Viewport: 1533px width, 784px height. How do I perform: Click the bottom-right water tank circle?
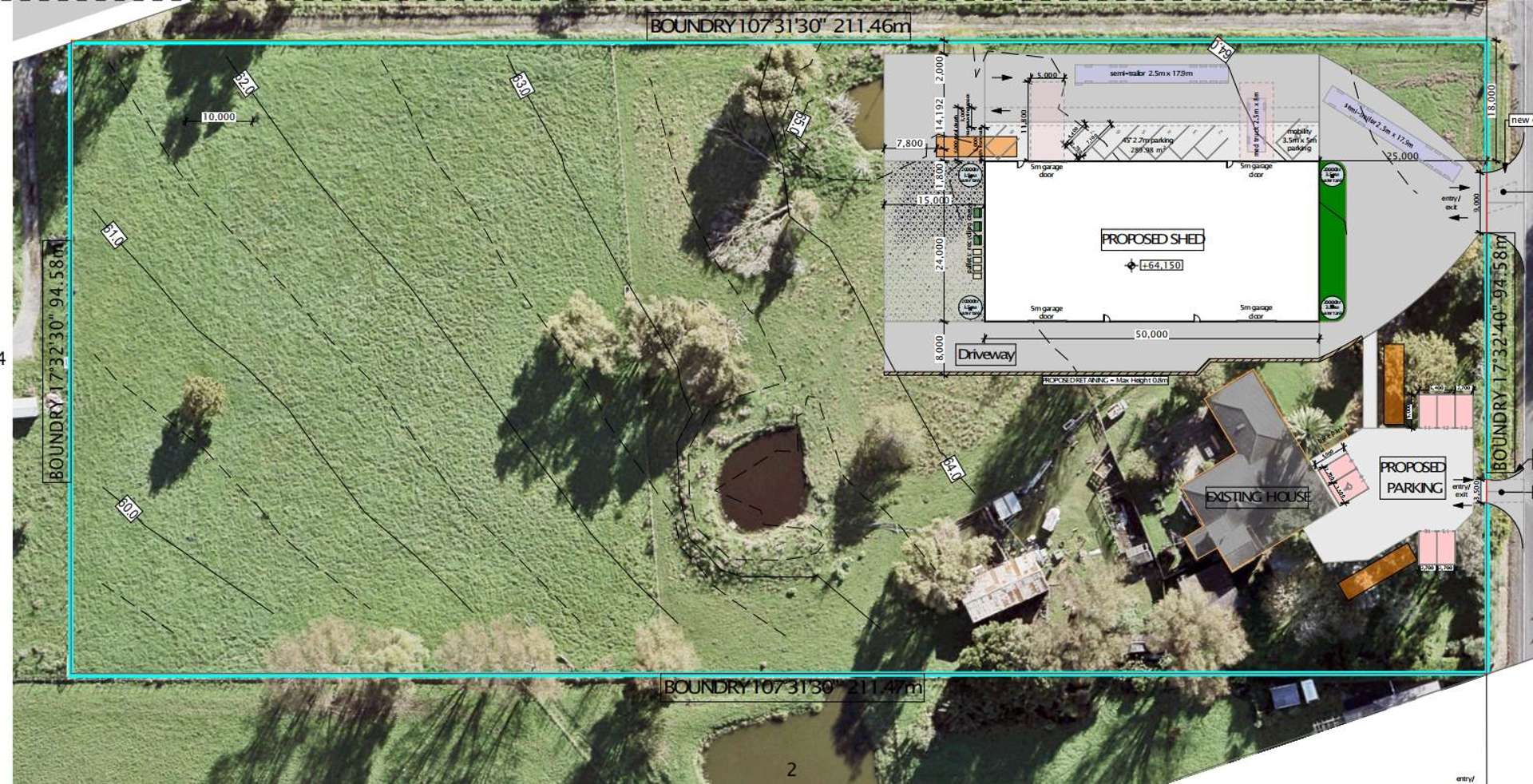pyautogui.click(x=1332, y=307)
